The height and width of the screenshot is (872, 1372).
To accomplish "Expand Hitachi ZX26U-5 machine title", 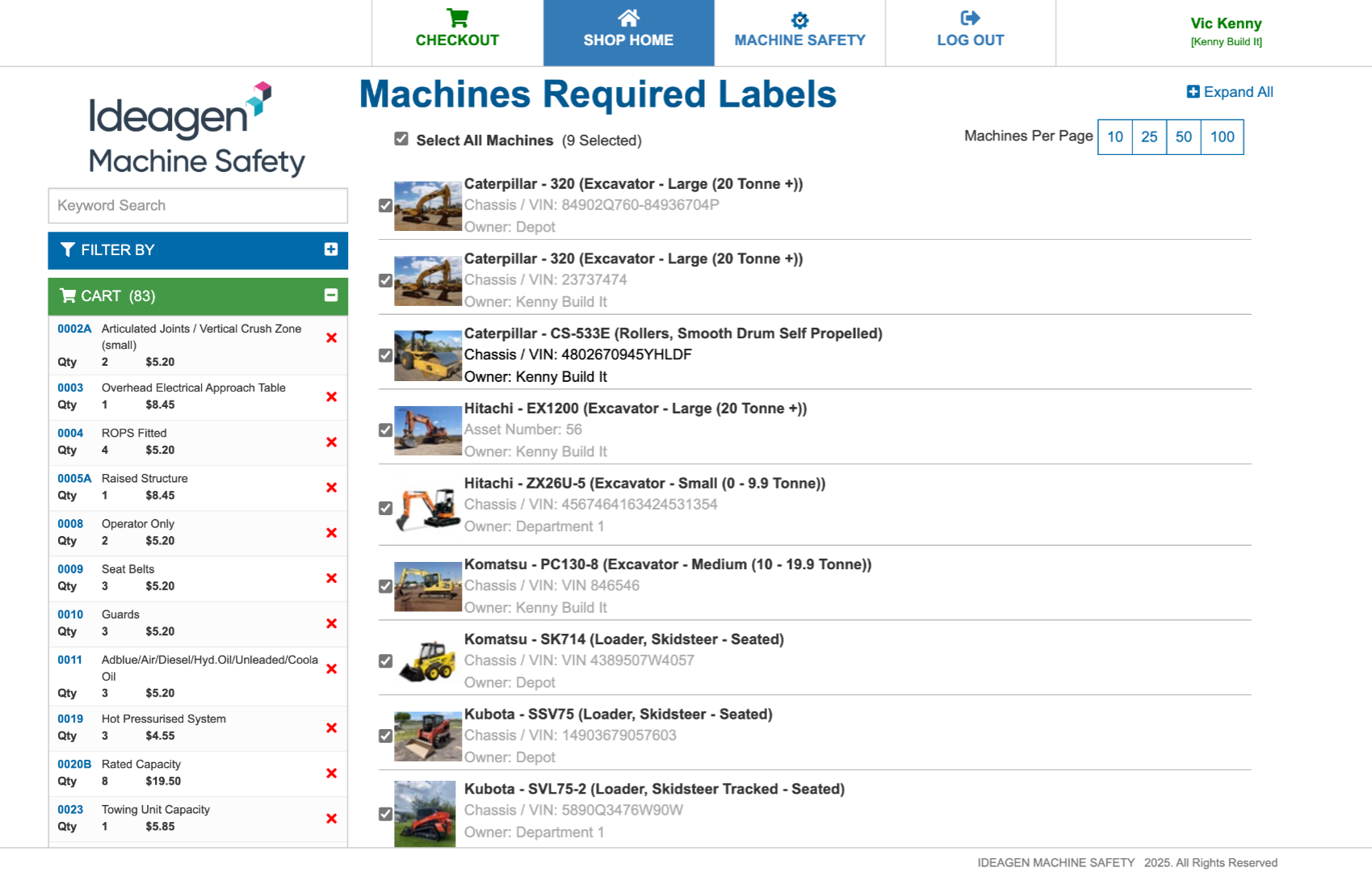I will [644, 484].
